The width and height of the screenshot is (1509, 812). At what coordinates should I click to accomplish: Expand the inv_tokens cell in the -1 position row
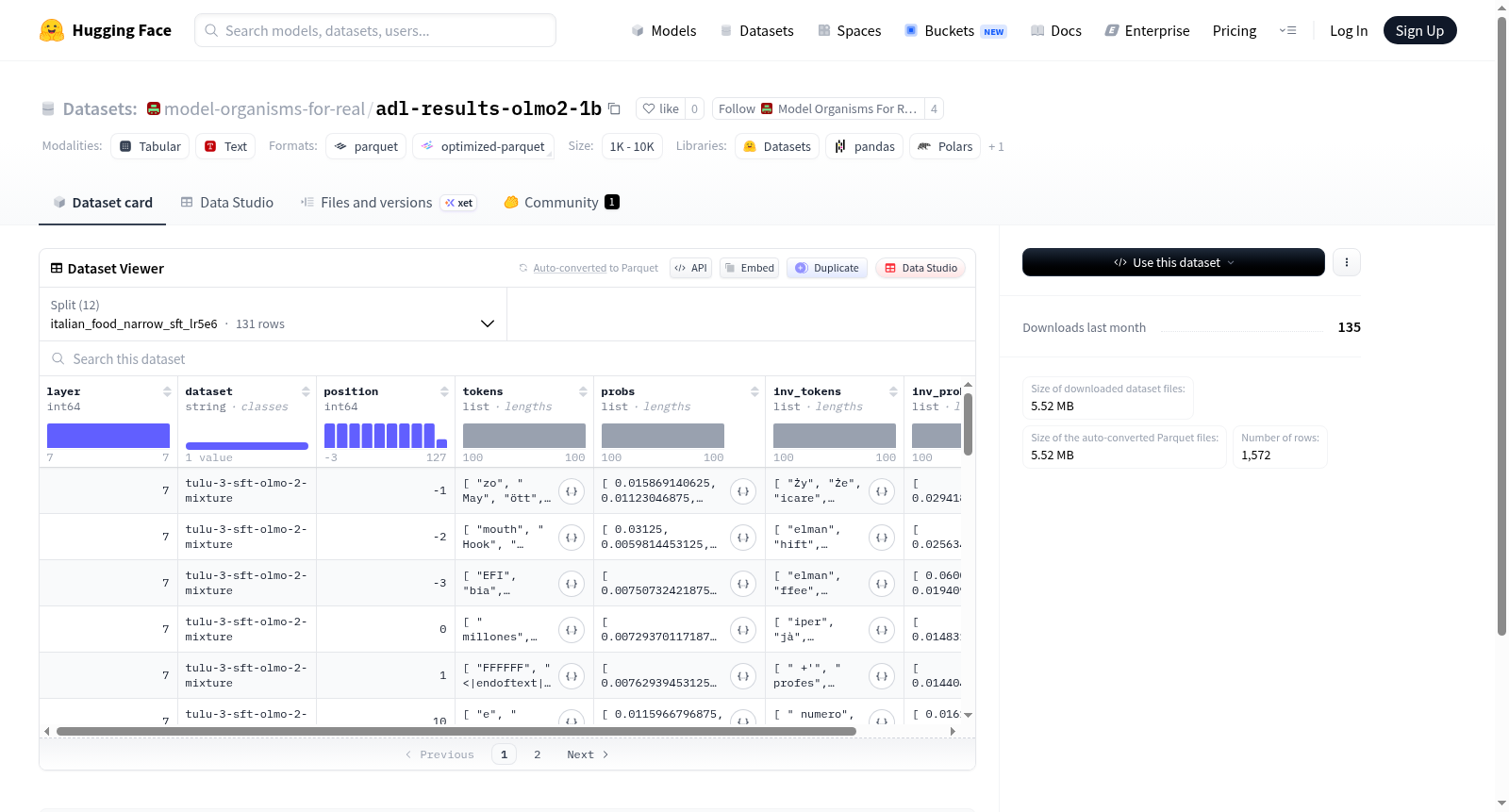coord(882,491)
